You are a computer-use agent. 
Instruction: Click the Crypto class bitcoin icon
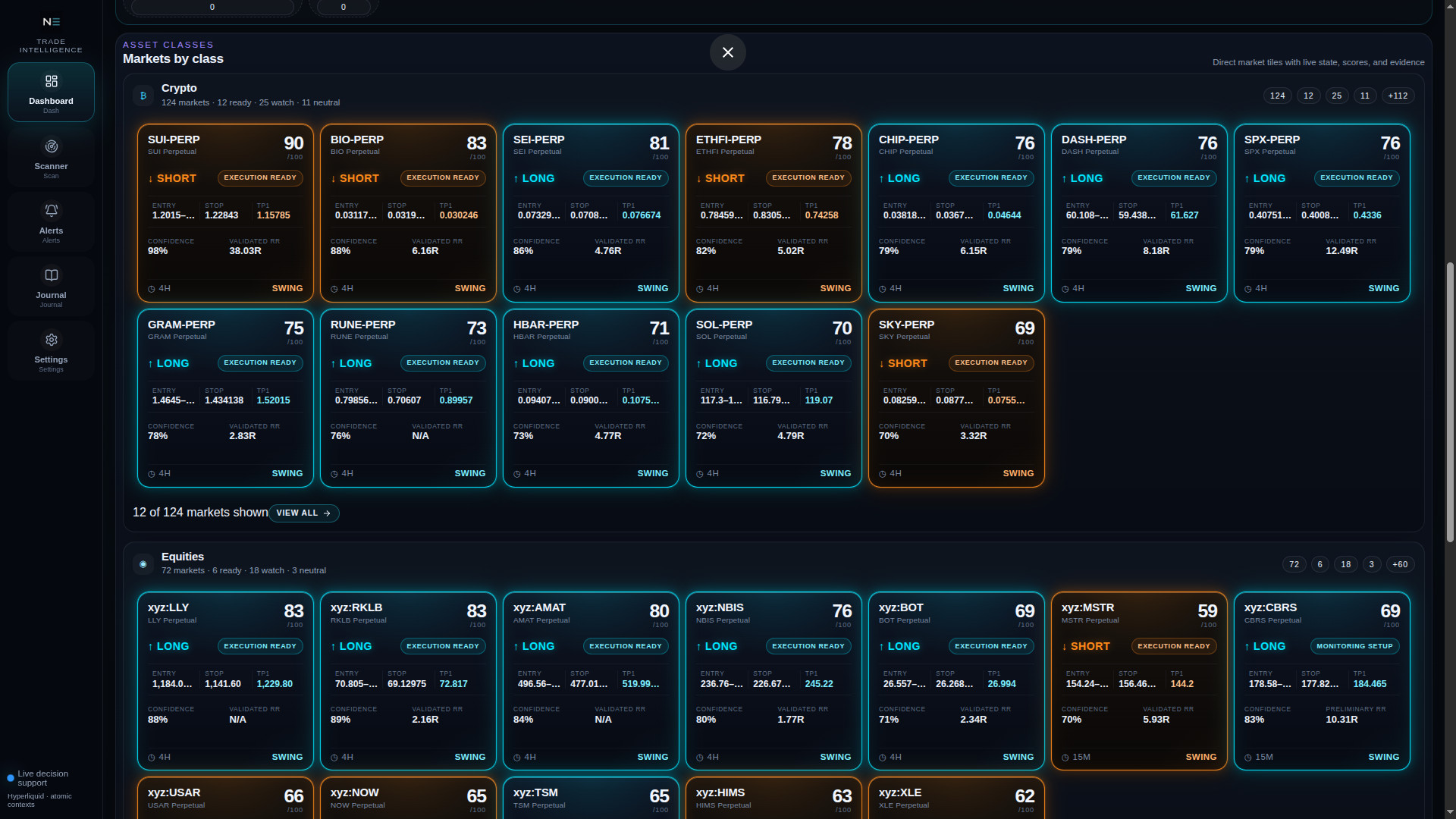tap(143, 96)
